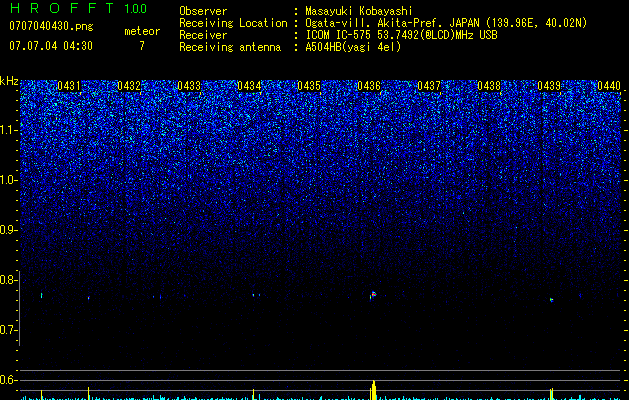Screen dimensions: 629x400
Task: Click the 0431 time marker
Action: pos(69,86)
